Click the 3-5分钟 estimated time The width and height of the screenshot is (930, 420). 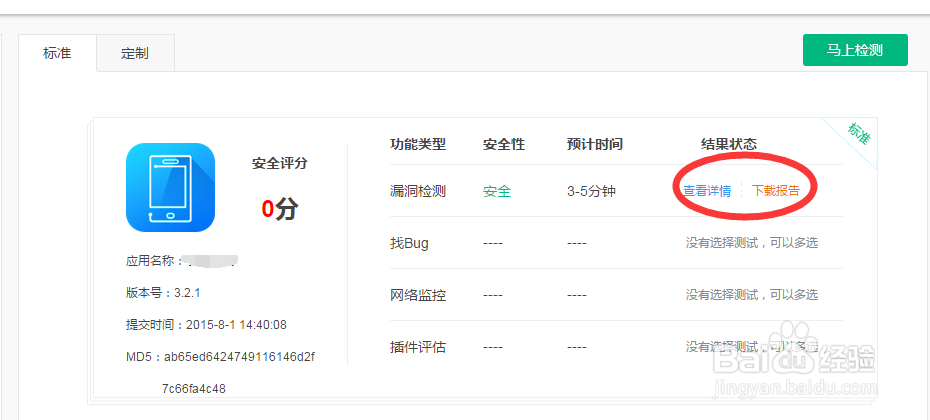pyautogui.click(x=591, y=191)
